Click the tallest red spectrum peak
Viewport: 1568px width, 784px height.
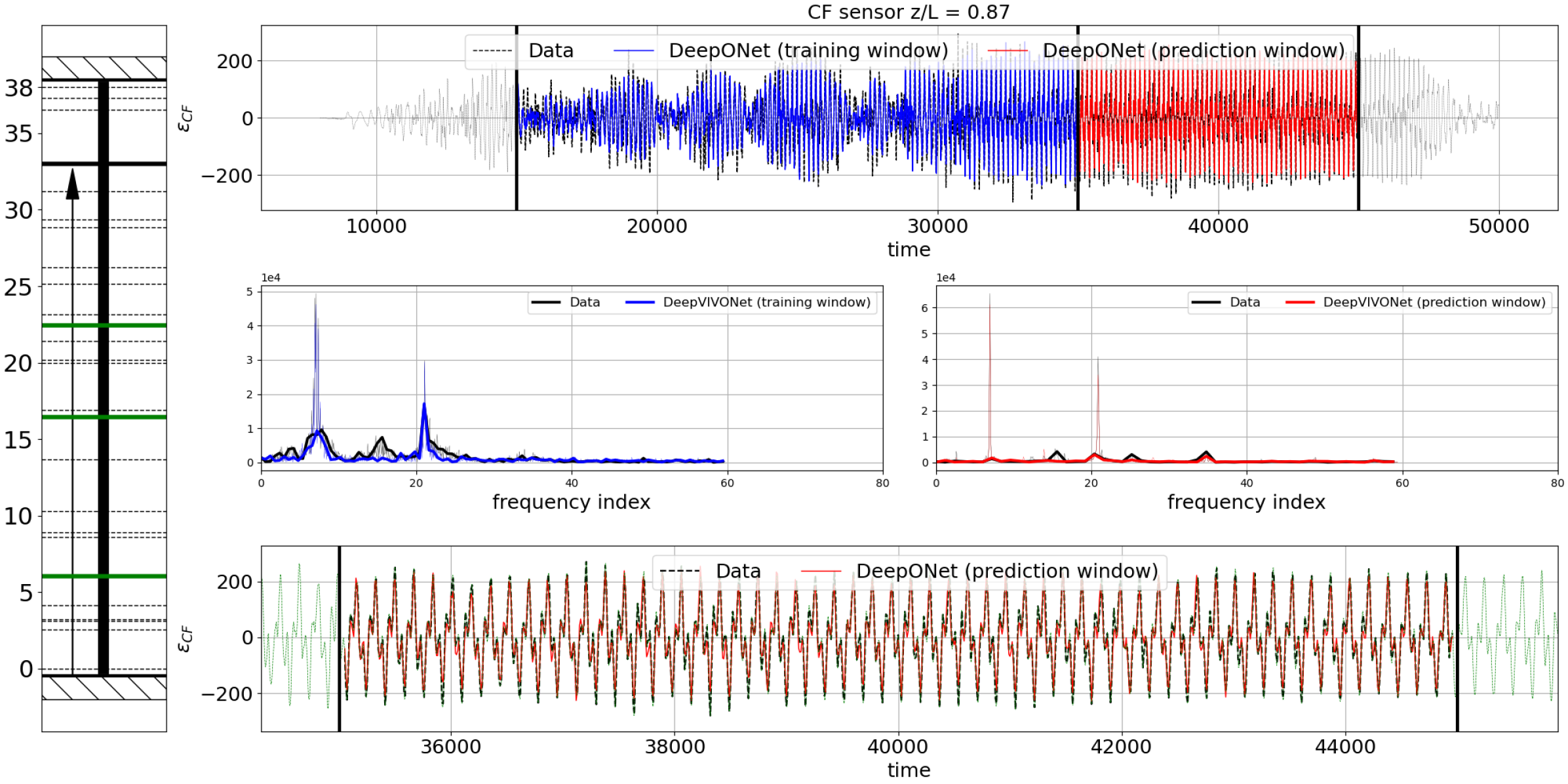tap(990, 308)
